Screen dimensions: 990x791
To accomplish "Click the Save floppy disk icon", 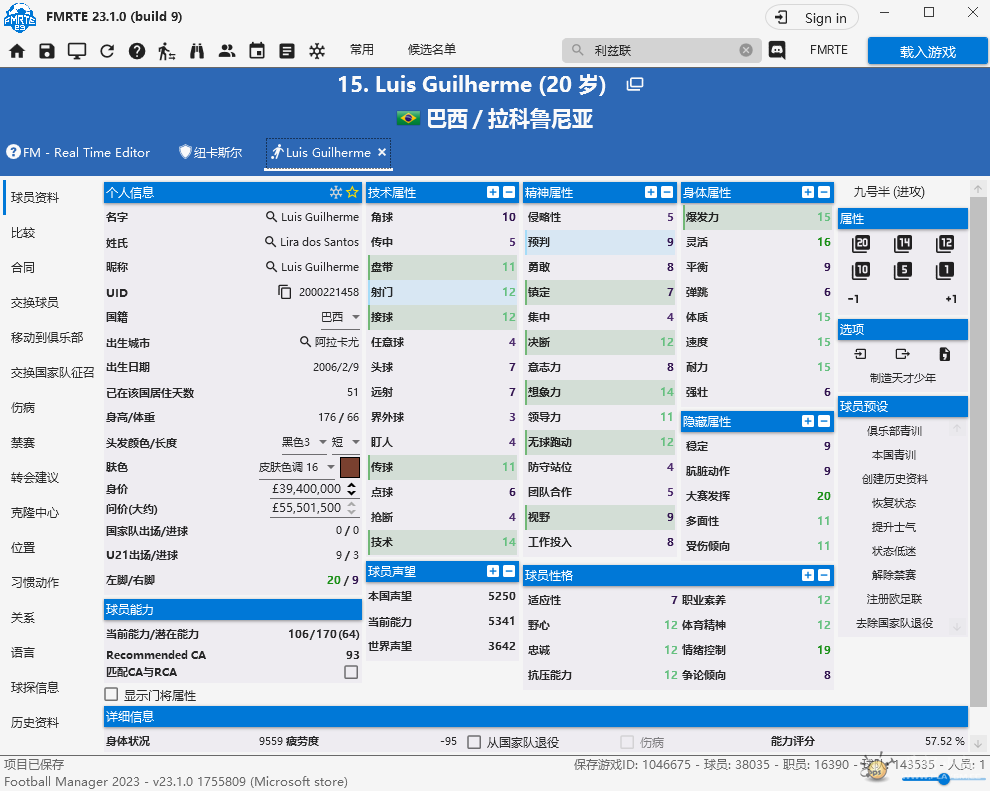I will (47, 51).
